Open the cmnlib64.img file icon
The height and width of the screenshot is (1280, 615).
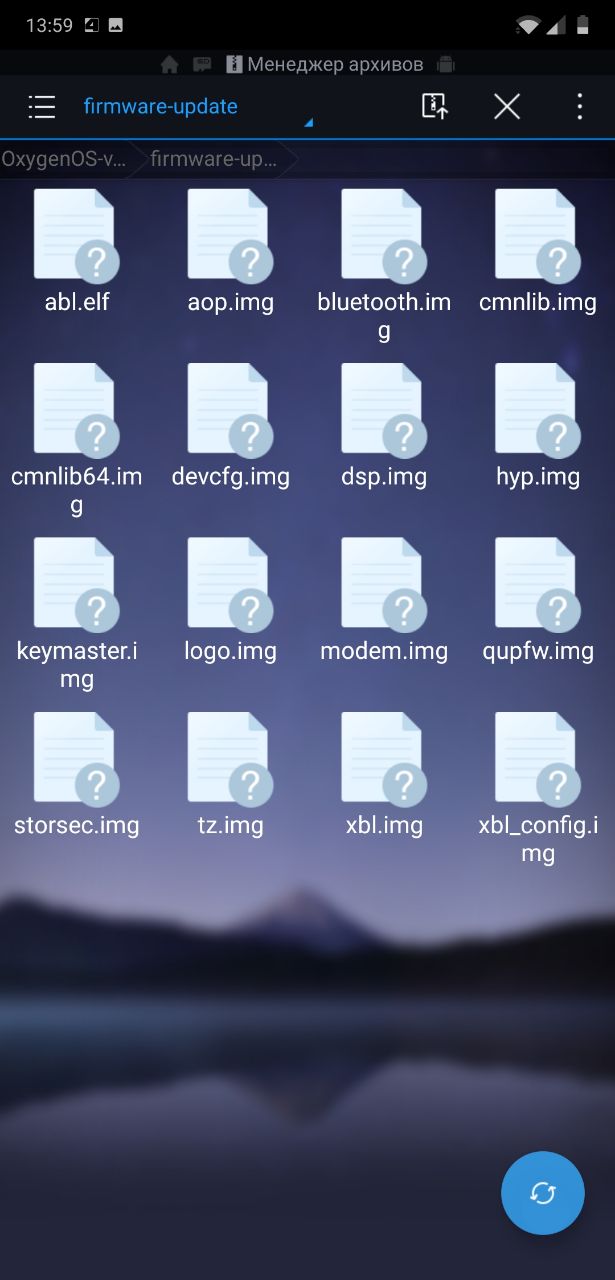click(x=76, y=409)
